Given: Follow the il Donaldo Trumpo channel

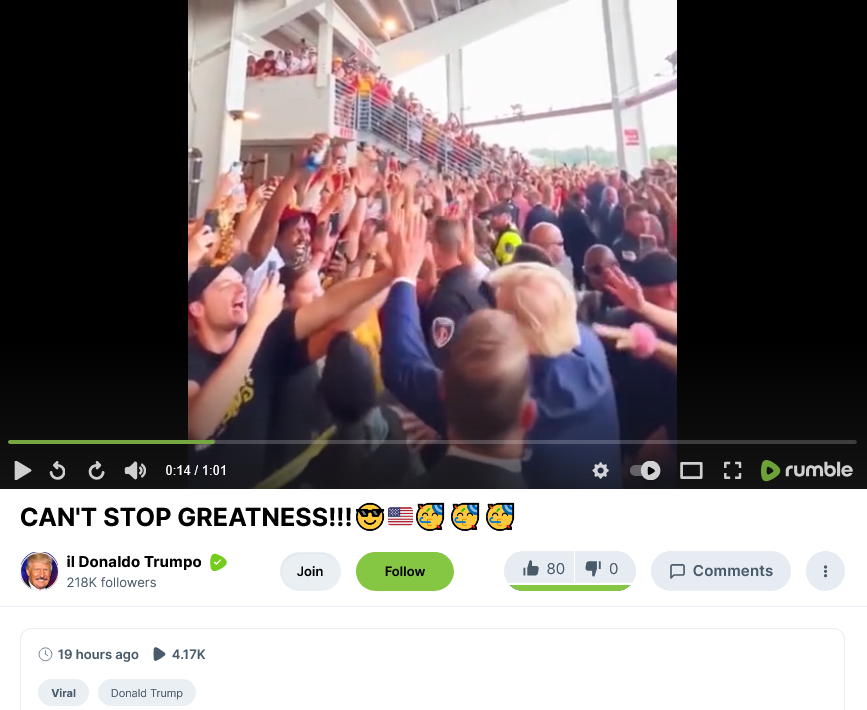Looking at the screenshot, I should pyautogui.click(x=405, y=571).
